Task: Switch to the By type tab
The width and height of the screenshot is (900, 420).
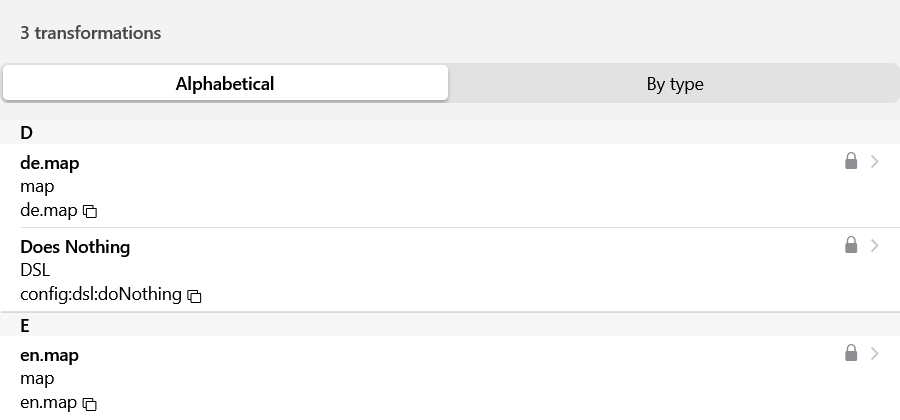Action: (x=675, y=84)
